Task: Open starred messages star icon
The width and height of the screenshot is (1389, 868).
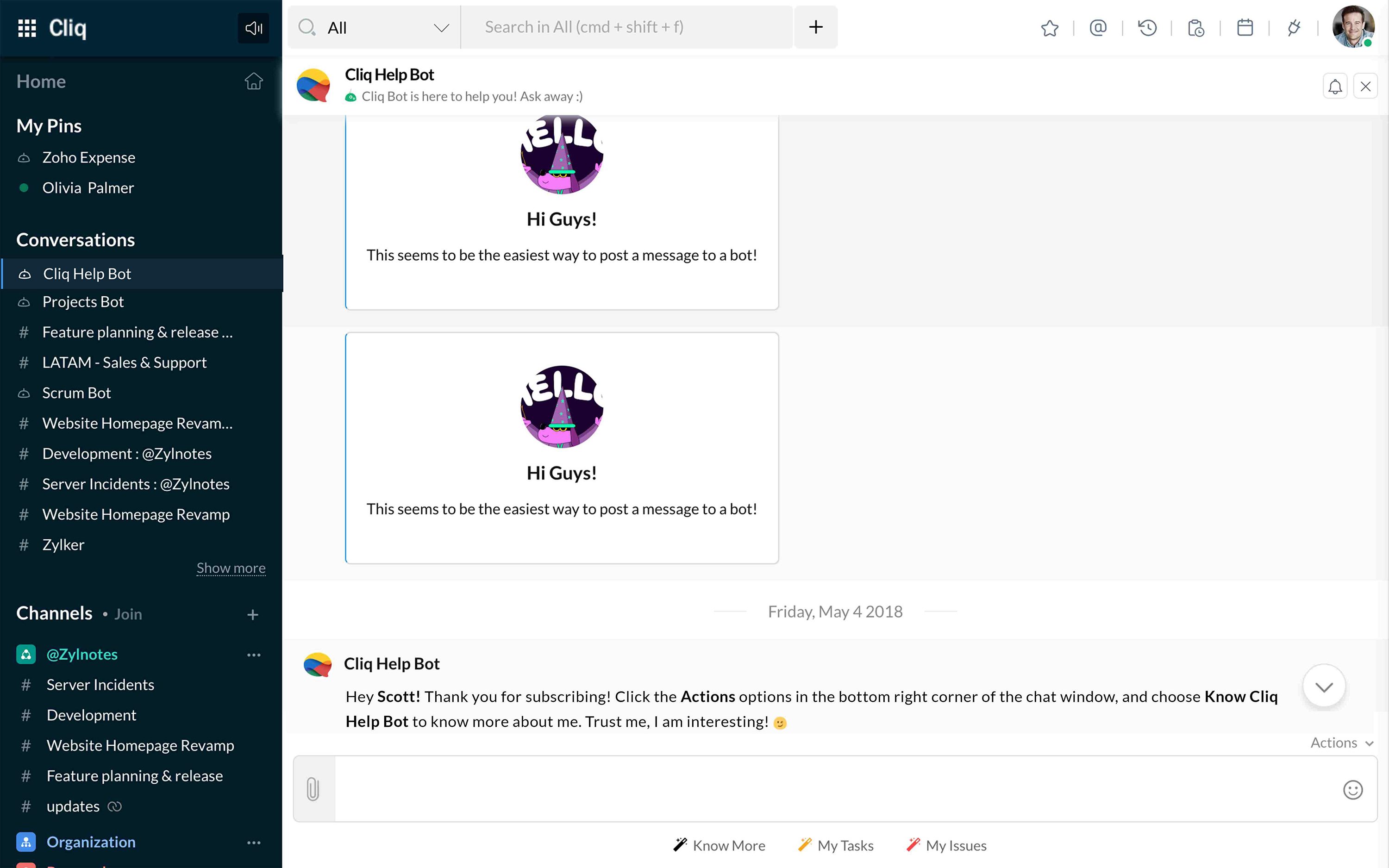Action: click(1049, 28)
